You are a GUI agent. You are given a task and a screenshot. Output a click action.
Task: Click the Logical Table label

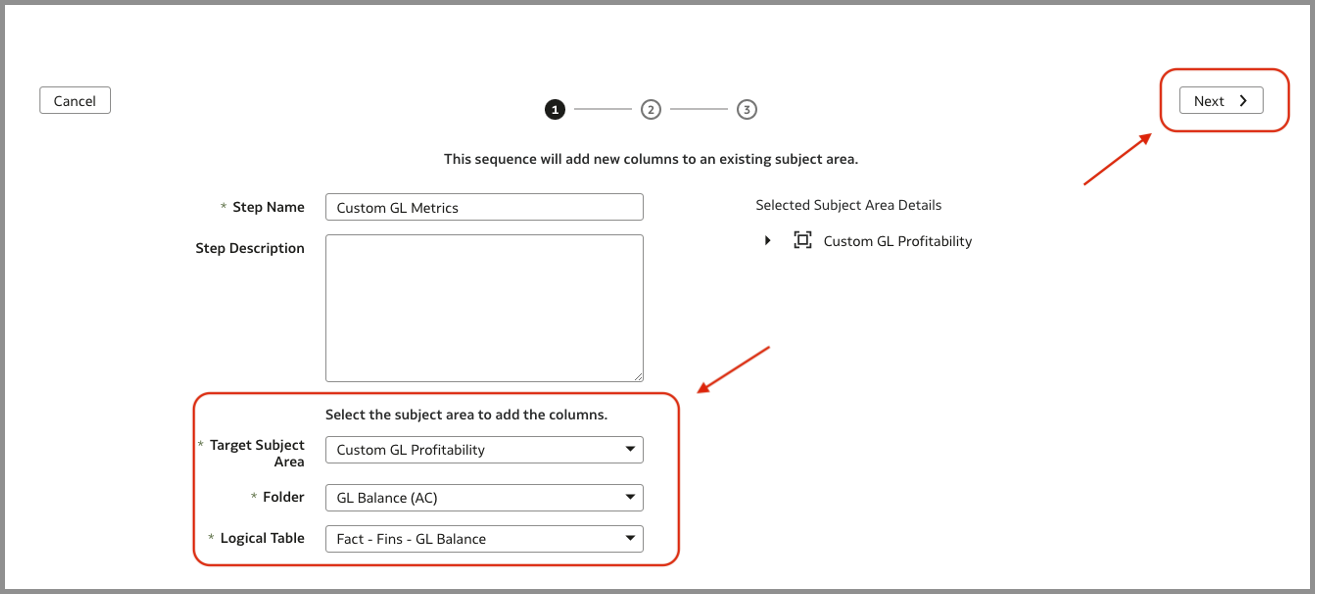(x=262, y=538)
